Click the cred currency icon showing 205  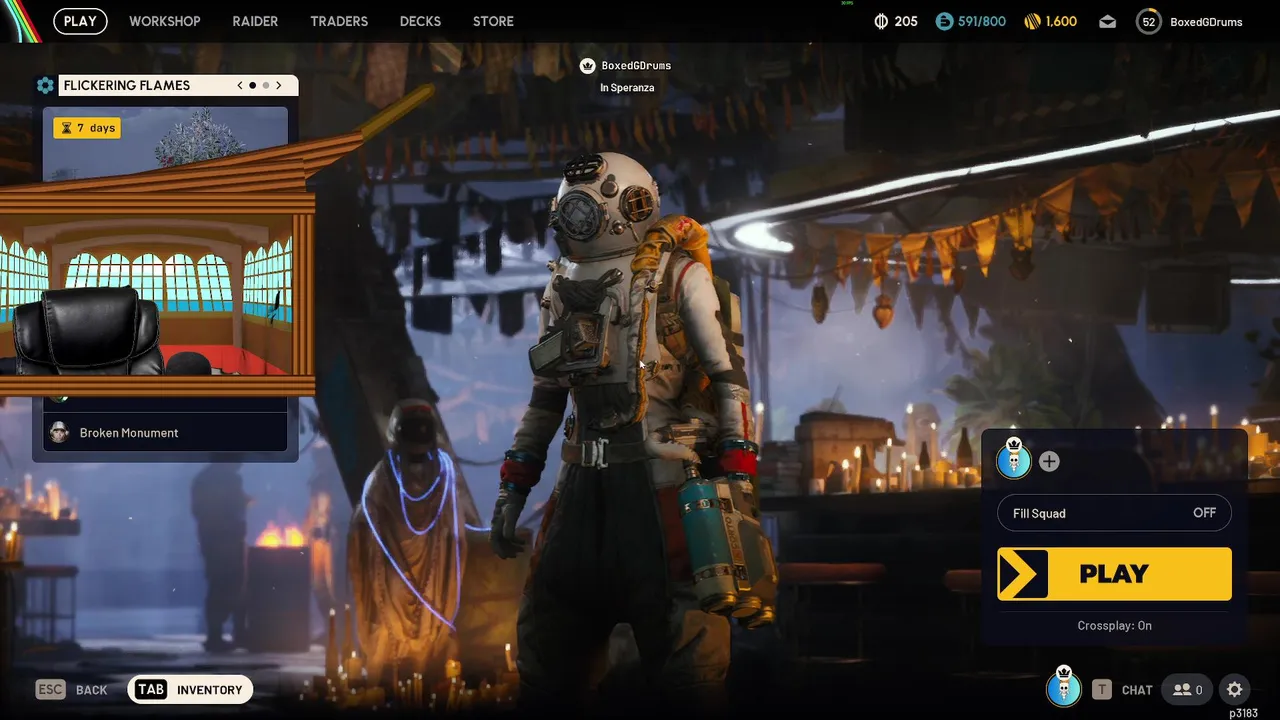[881, 21]
